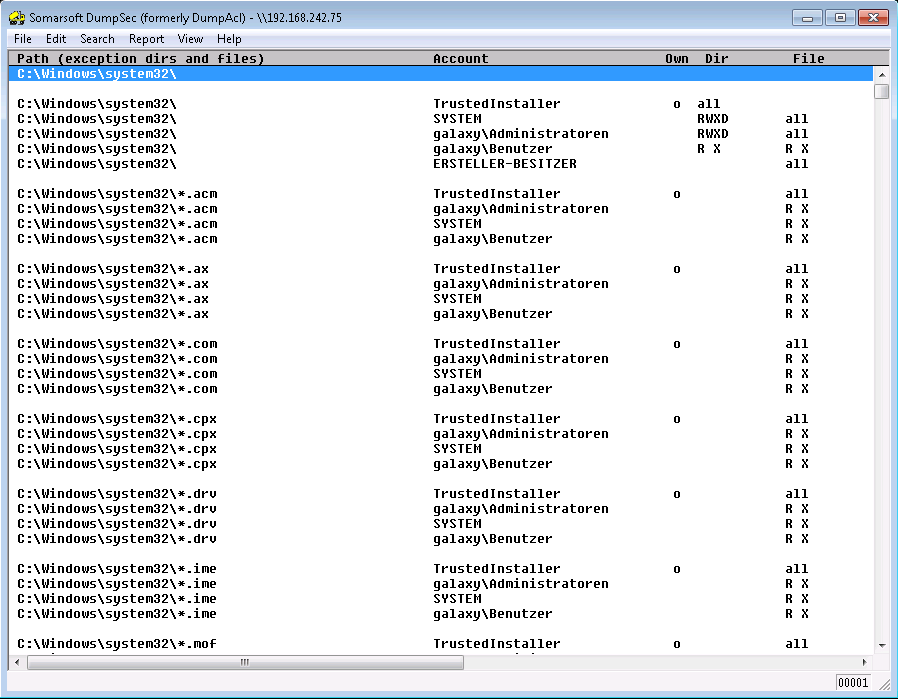This screenshot has height=699, width=898.
Task: Open the Search menu
Action: (97, 39)
